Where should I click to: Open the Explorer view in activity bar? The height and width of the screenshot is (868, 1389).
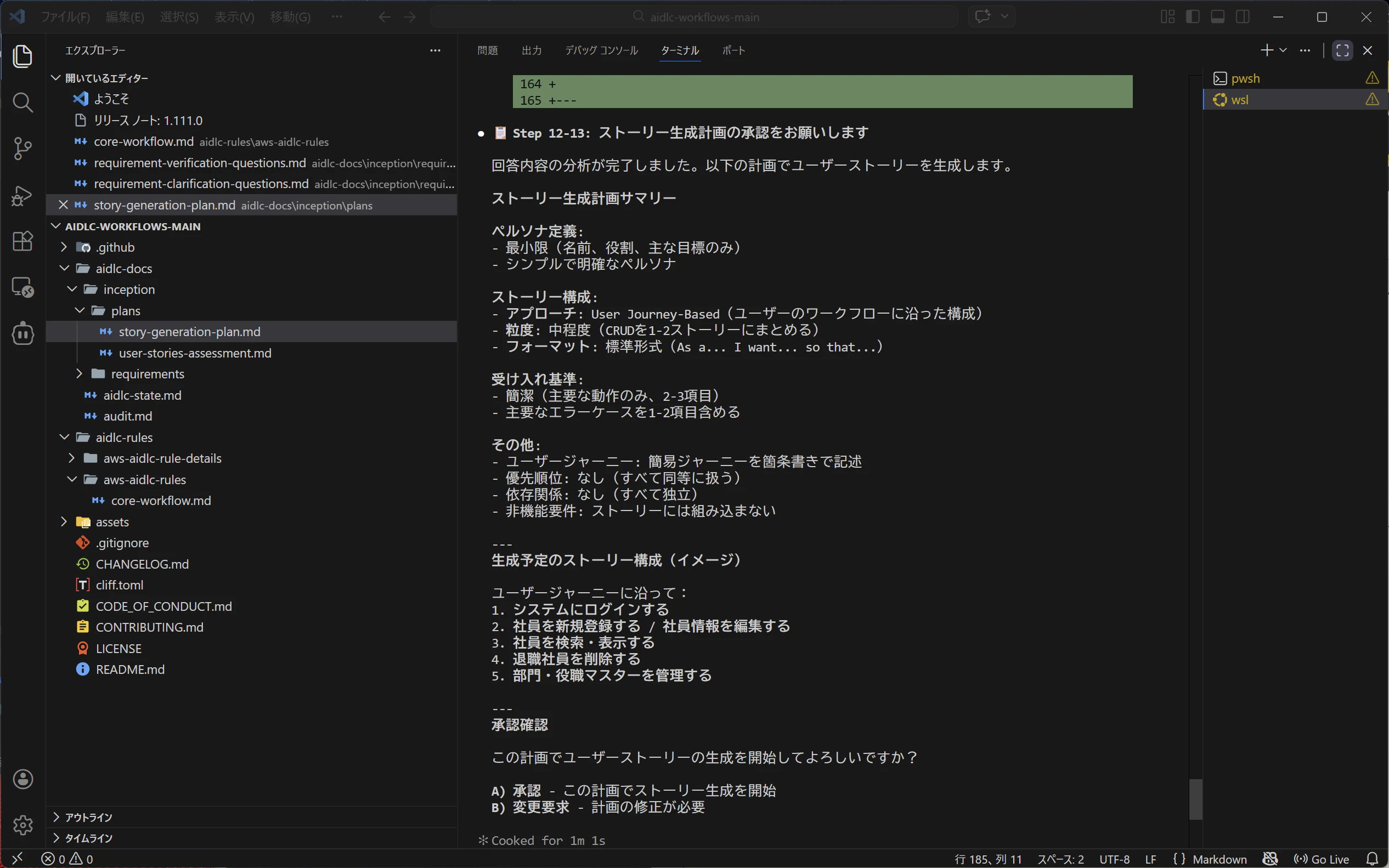click(x=22, y=56)
